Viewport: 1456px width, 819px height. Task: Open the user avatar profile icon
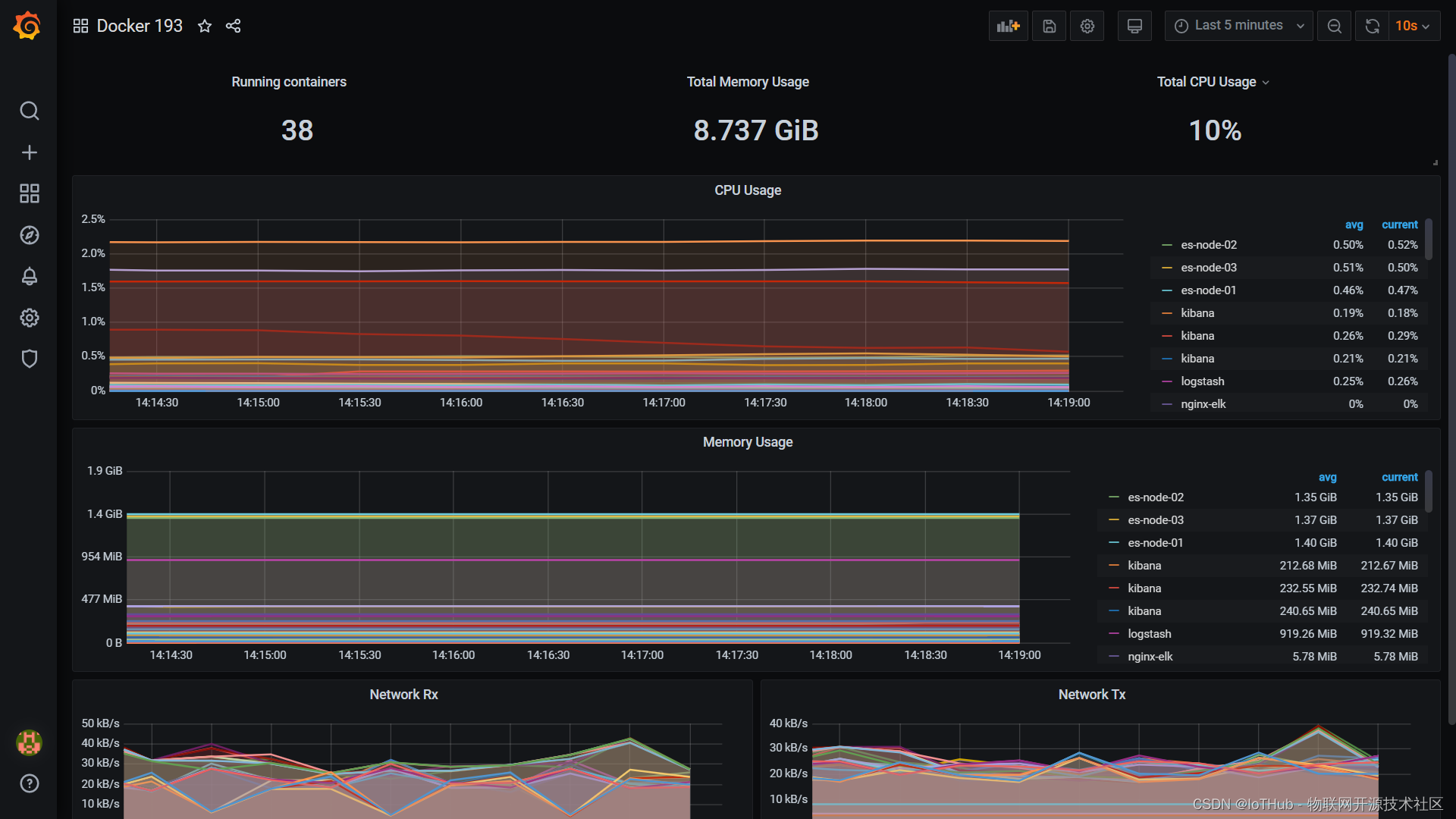point(29,742)
